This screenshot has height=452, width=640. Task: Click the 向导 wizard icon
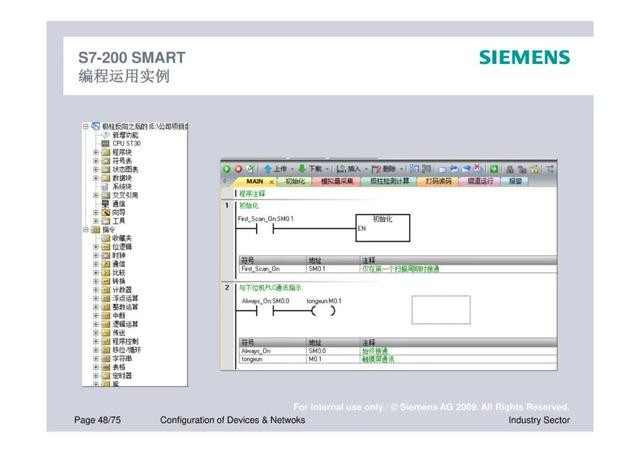105,212
